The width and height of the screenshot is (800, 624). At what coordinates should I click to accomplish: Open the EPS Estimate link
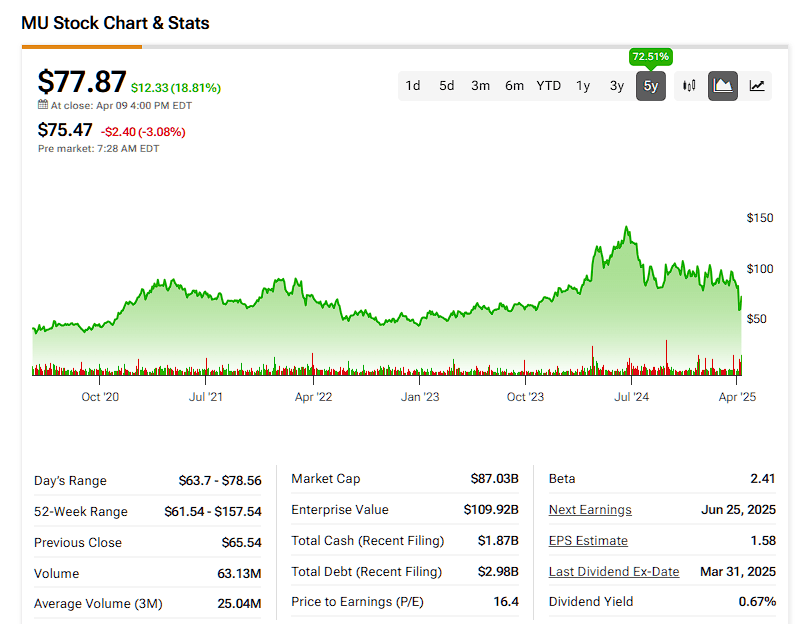click(x=588, y=541)
